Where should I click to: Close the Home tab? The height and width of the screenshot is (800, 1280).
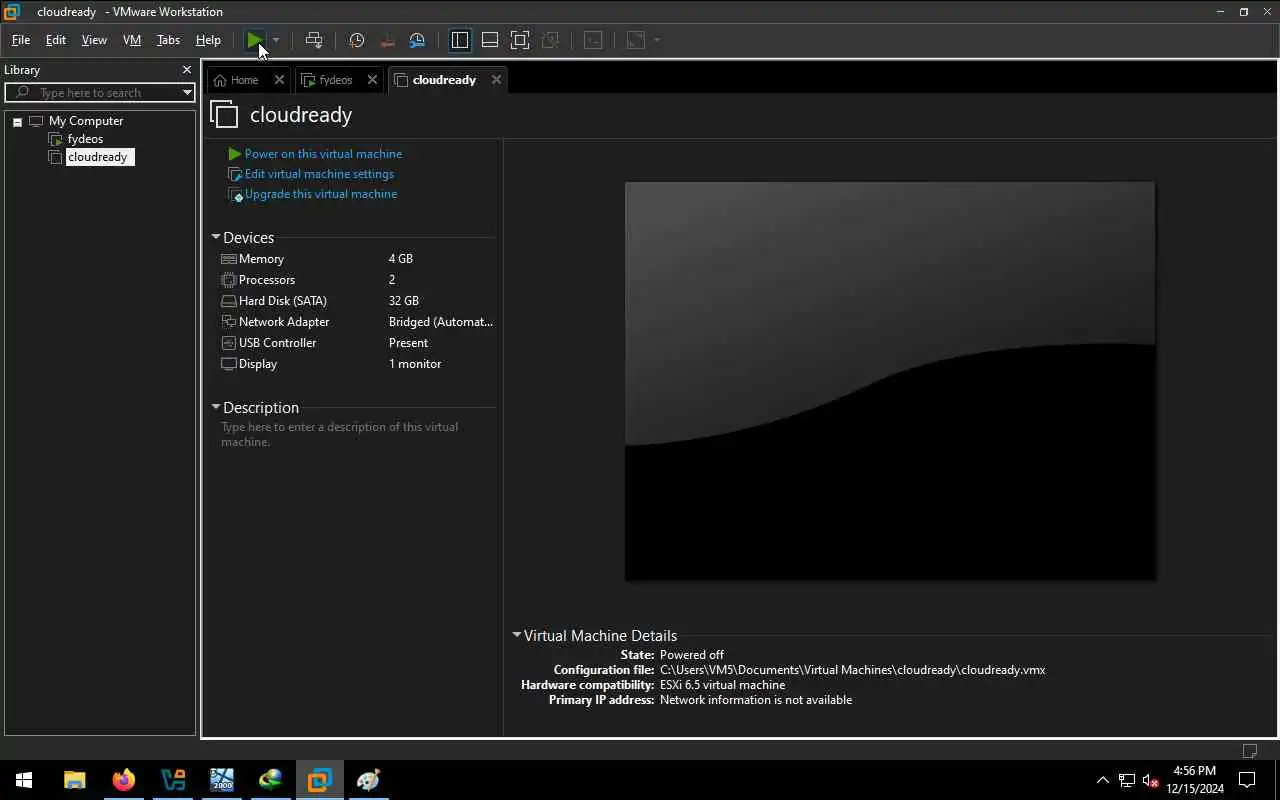coord(279,80)
